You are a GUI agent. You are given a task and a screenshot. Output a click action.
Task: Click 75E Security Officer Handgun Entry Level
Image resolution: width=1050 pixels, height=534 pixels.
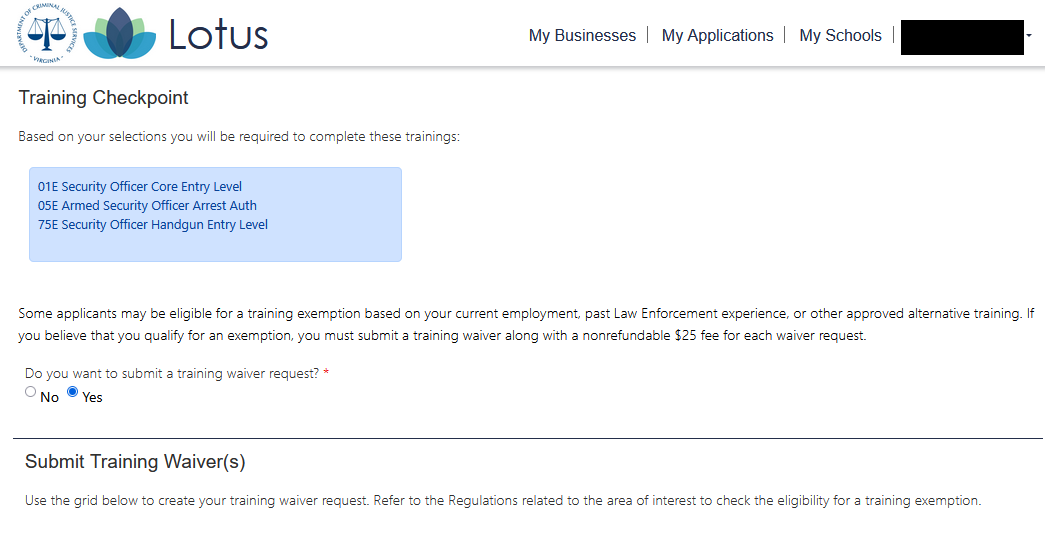coord(153,225)
